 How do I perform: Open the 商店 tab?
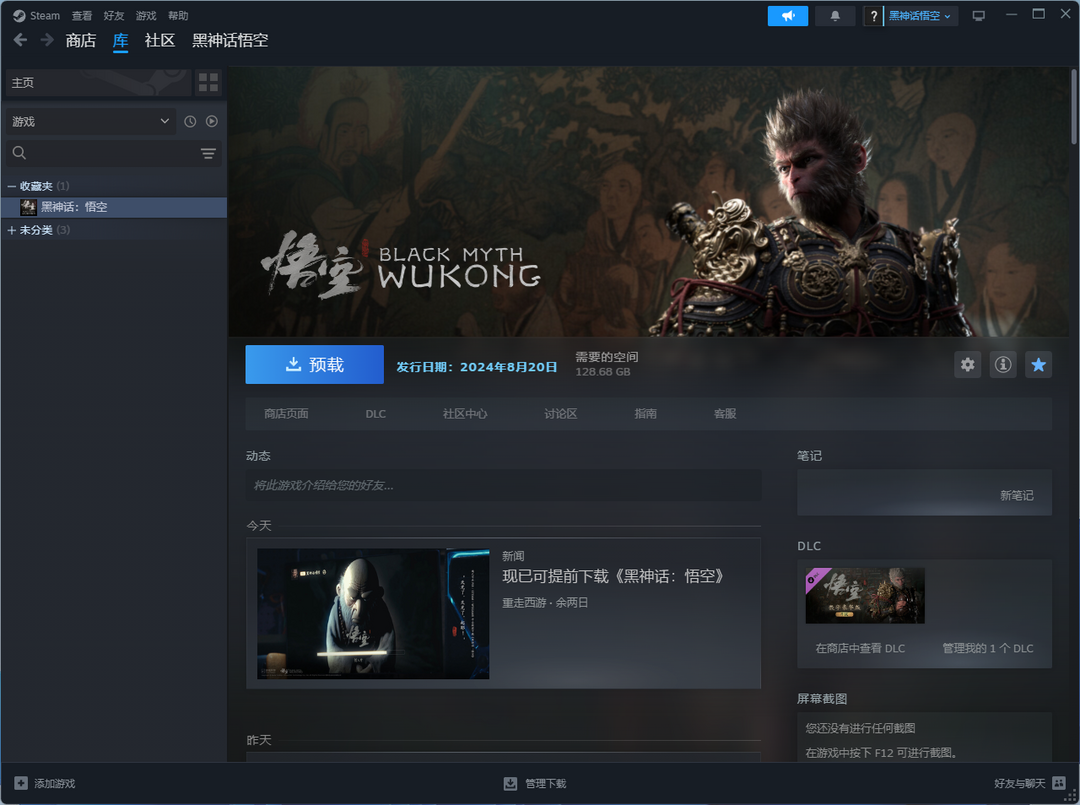(81, 41)
